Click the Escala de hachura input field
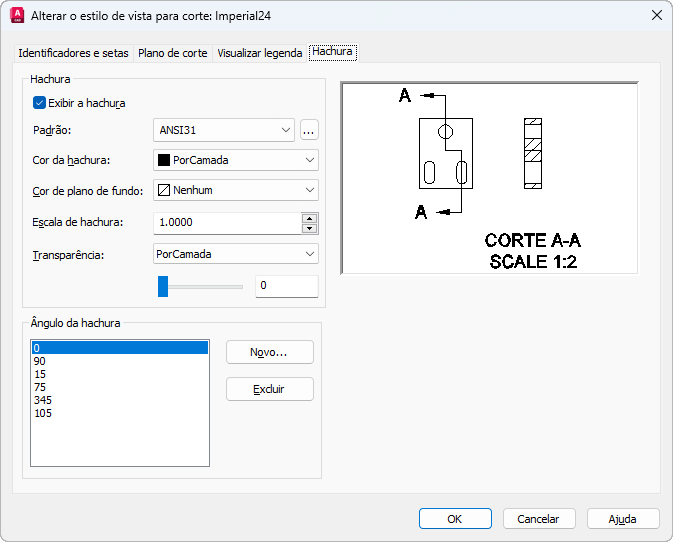The image size is (673, 542). click(226, 222)
